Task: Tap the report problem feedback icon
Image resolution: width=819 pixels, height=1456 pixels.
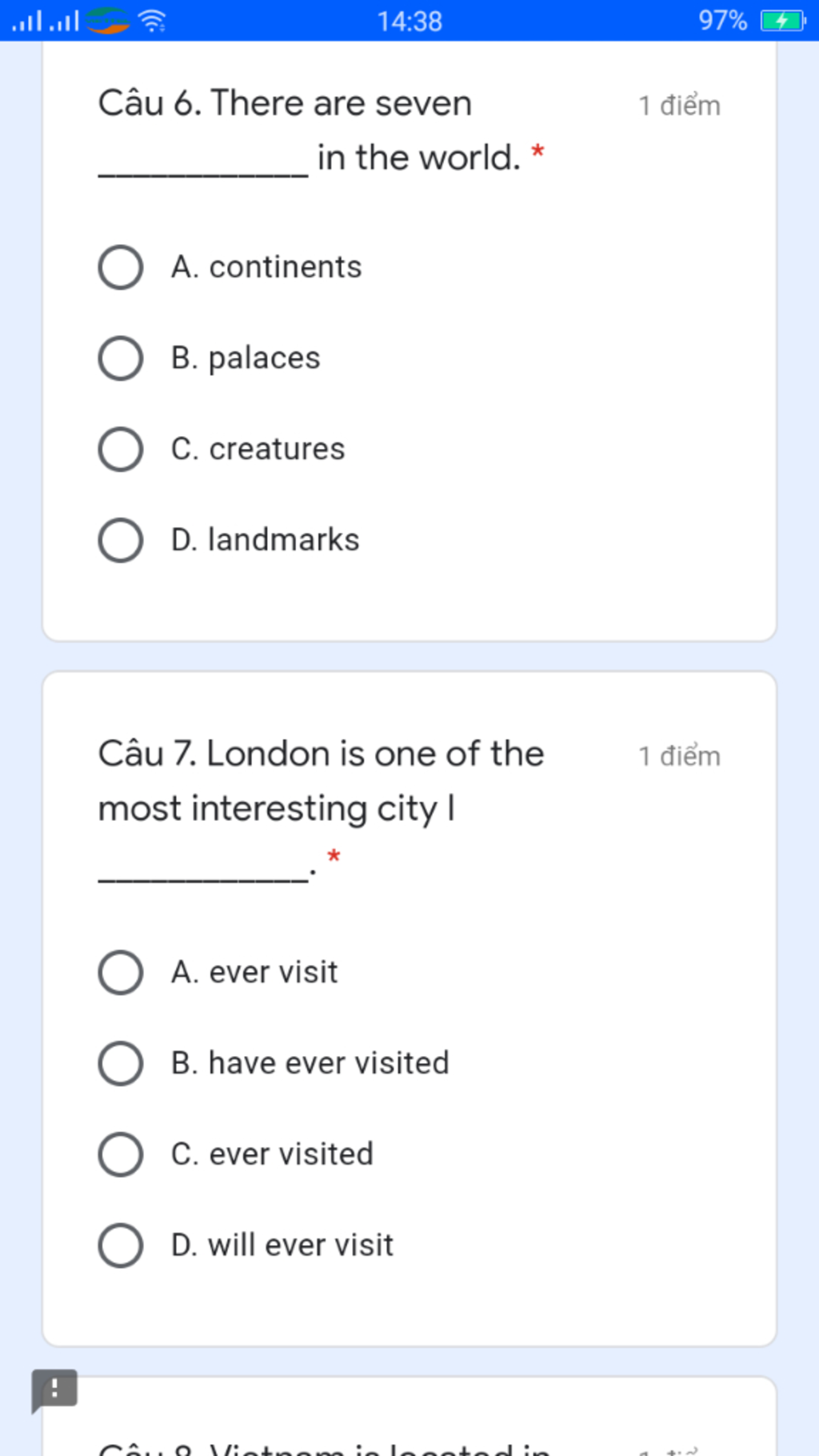Action: point(54,1390)
